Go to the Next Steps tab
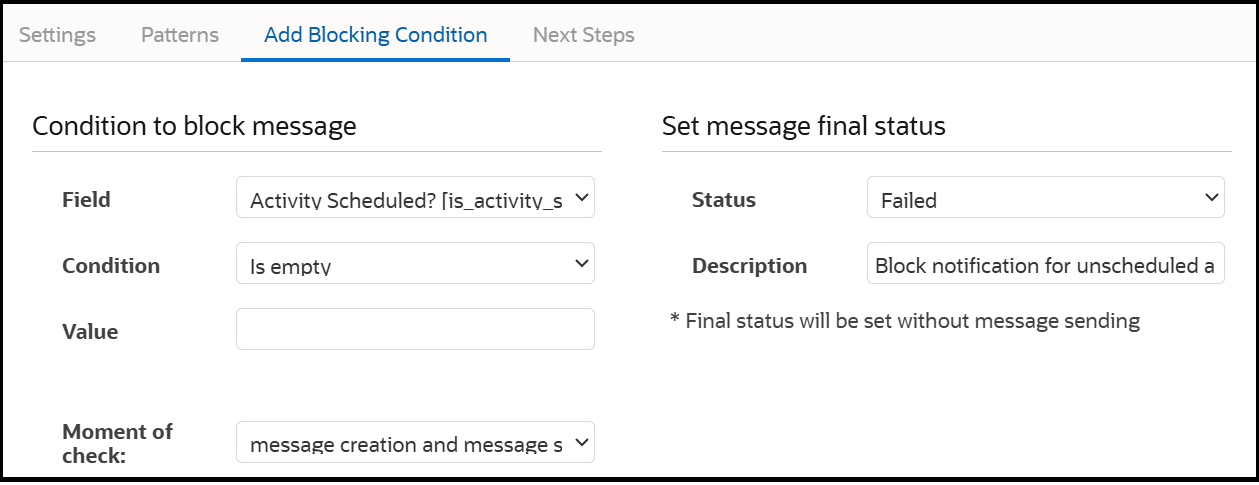The height and width of the screenshot is (485, 1259). [x=583, y=35]
